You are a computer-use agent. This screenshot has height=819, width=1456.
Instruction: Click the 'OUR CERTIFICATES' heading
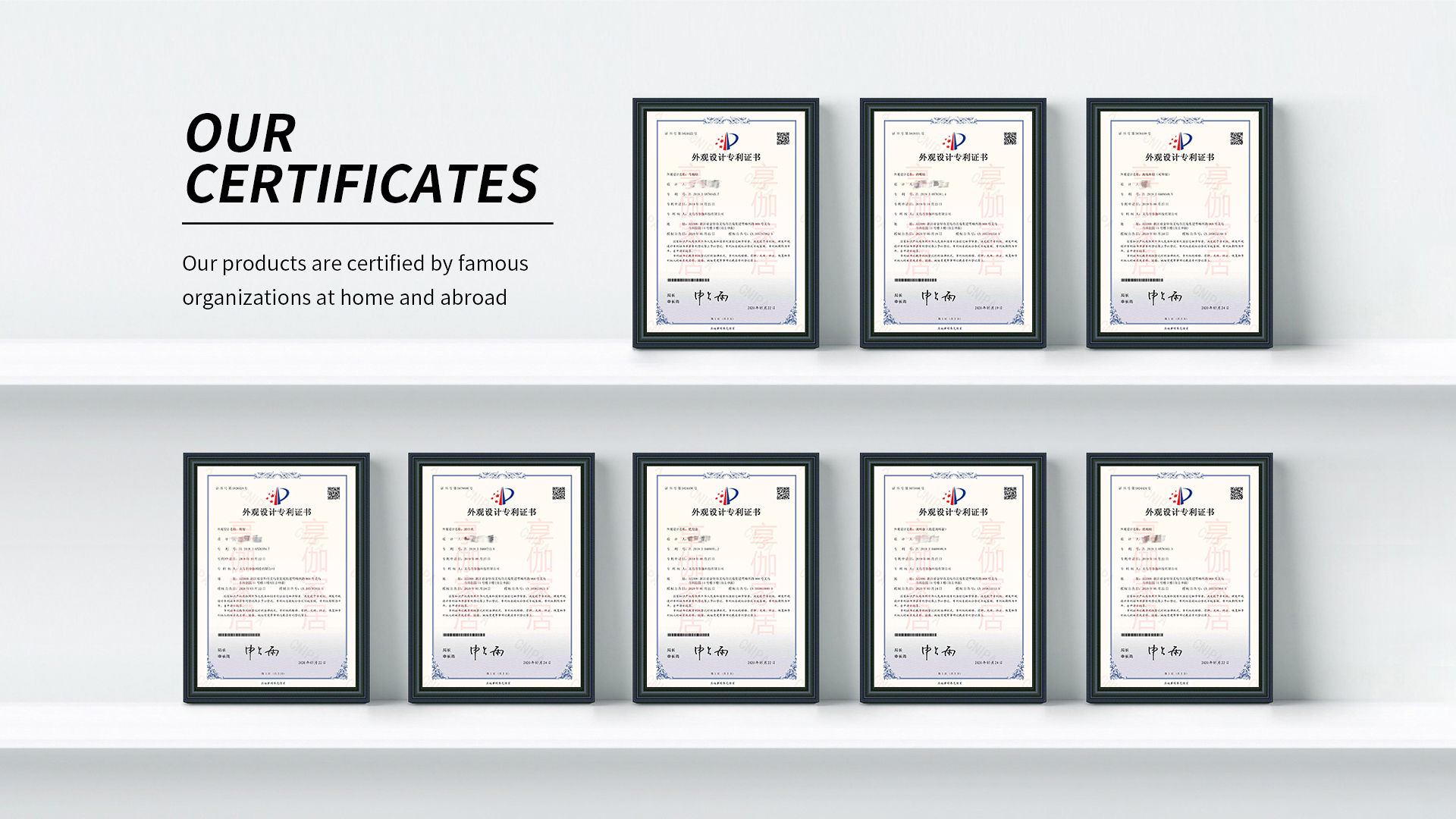(x=361, y=158)
